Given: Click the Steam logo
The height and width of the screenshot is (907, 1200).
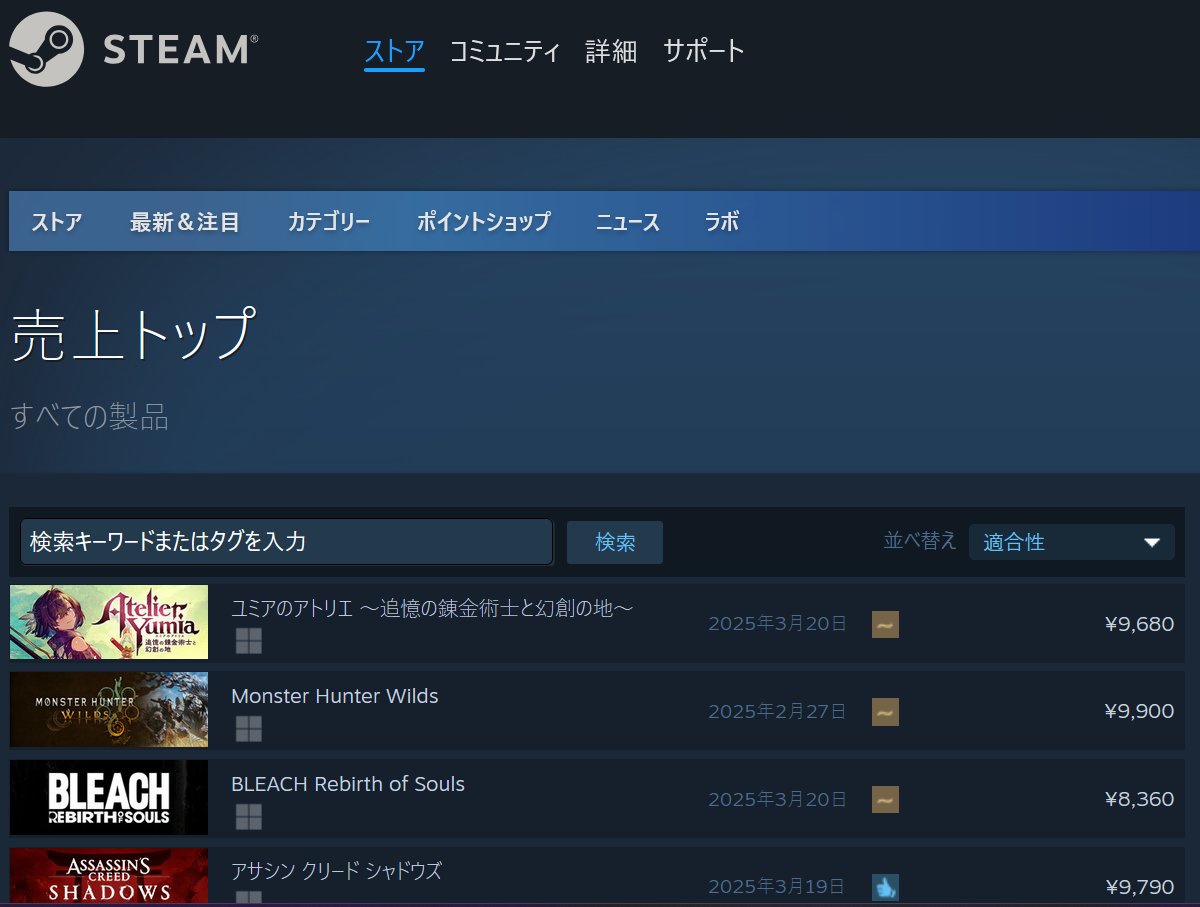Looking at the screenshot, I should tap(134, 49).
